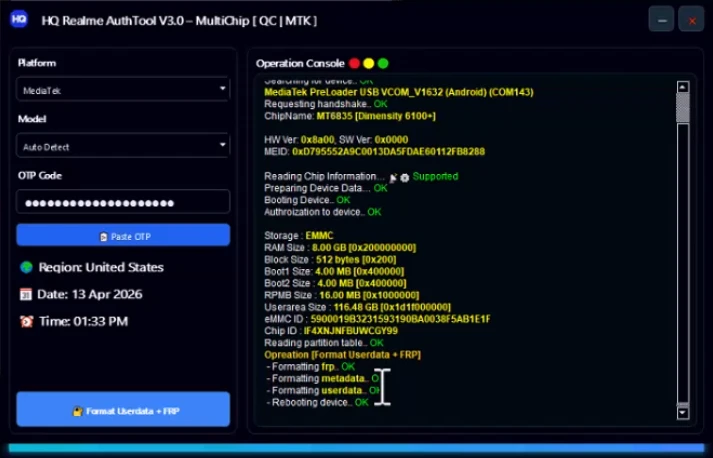713x458 pixels.
Task: Click the 'Operation Console' heading
Action: [x=300, y=63]
